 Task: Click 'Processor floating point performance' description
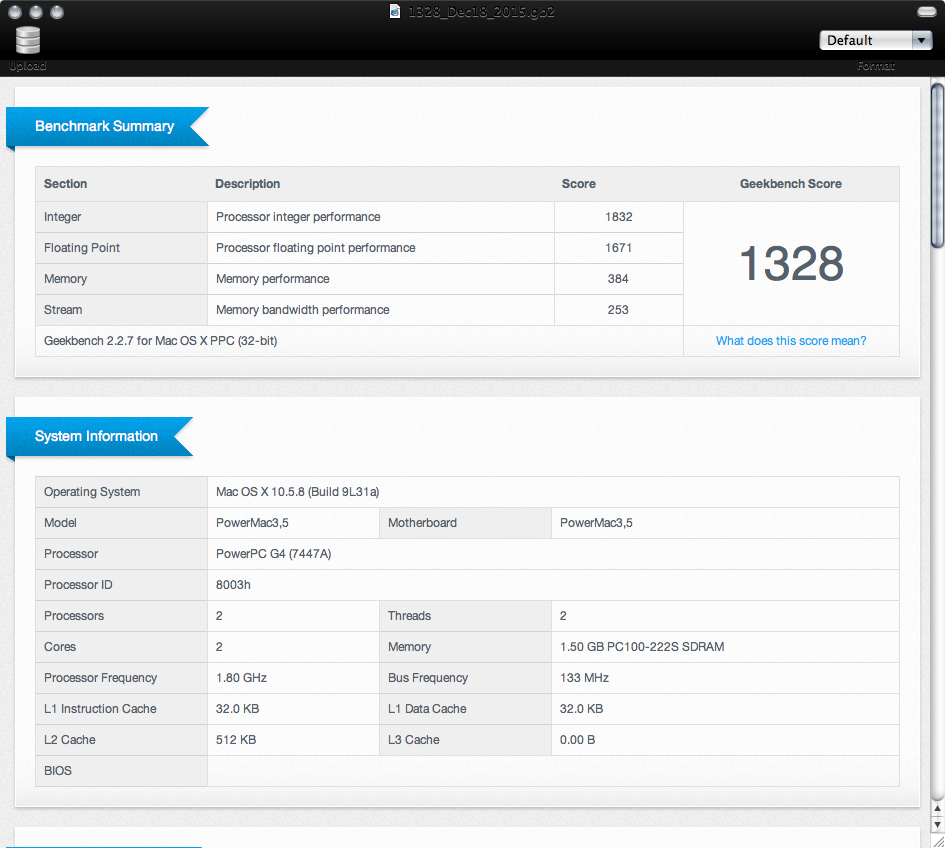tap(315, 248)
